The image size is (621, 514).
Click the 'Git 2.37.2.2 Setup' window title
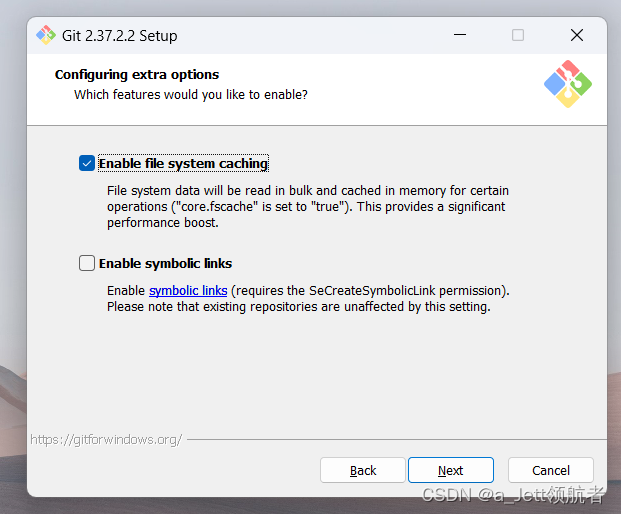click(x=120, y=36)
